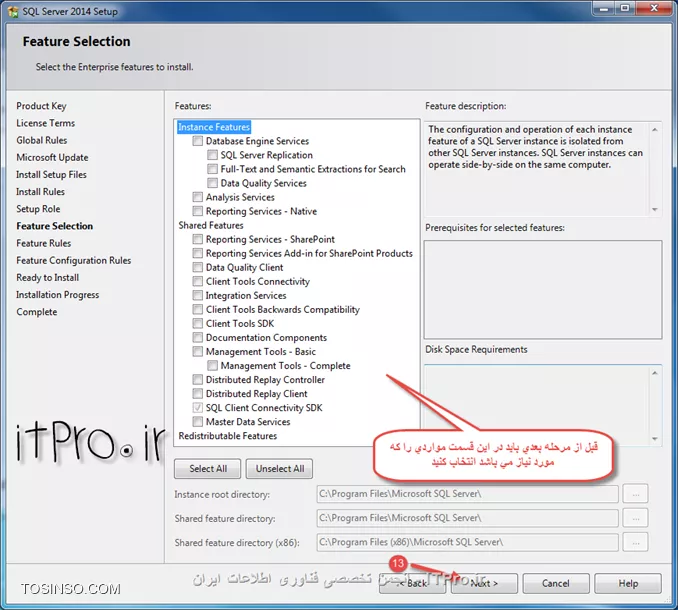Click the Feature Configuration Rules step

(74, 260)
